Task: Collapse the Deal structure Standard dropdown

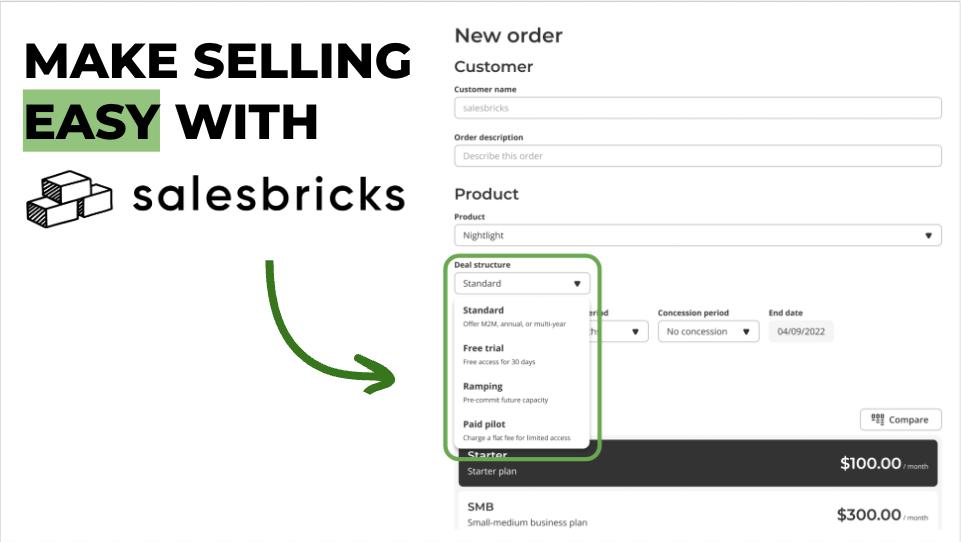Action: 522,283
